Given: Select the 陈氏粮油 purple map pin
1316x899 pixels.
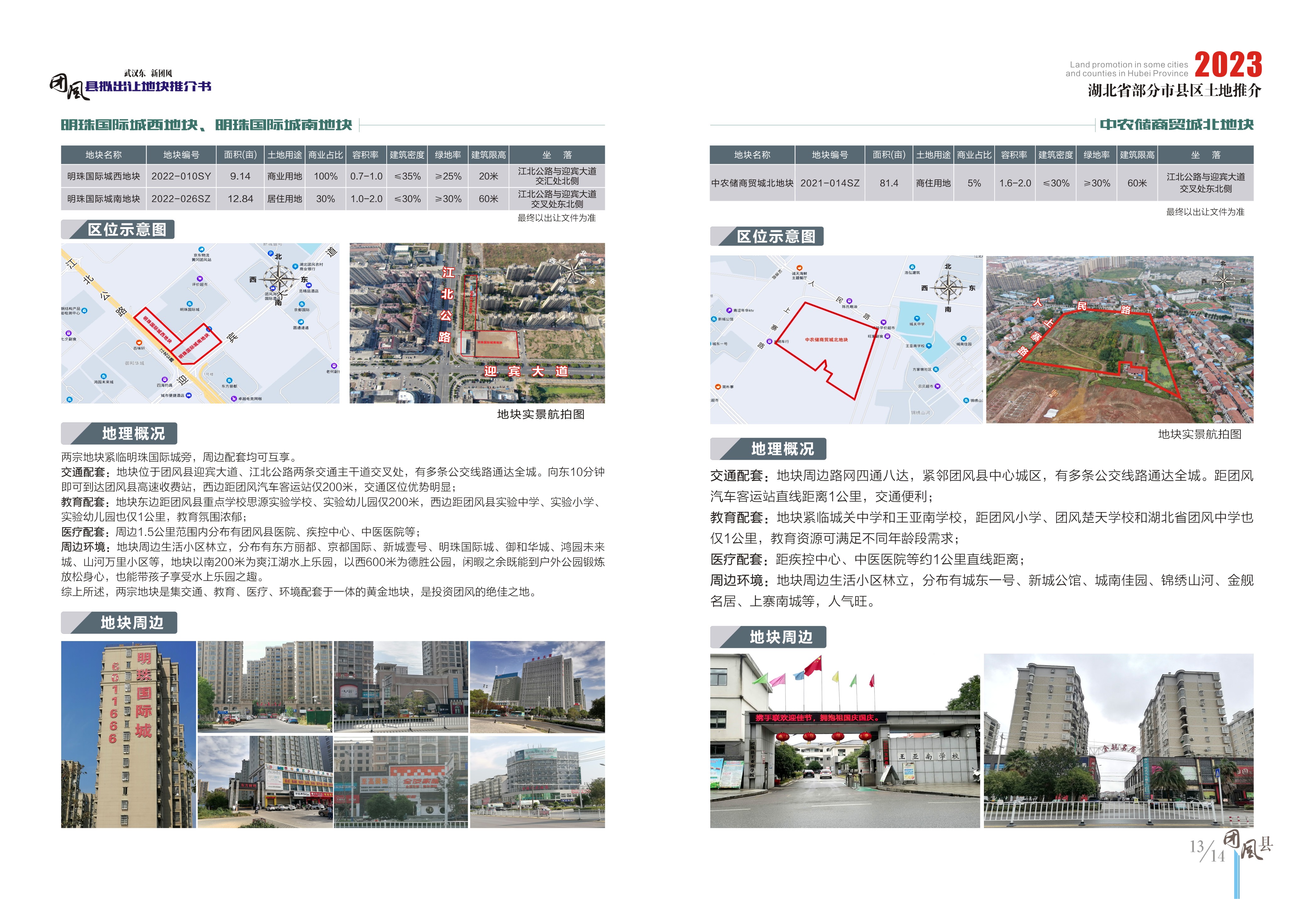Looking at the screenshot, I should coord(849,301).
